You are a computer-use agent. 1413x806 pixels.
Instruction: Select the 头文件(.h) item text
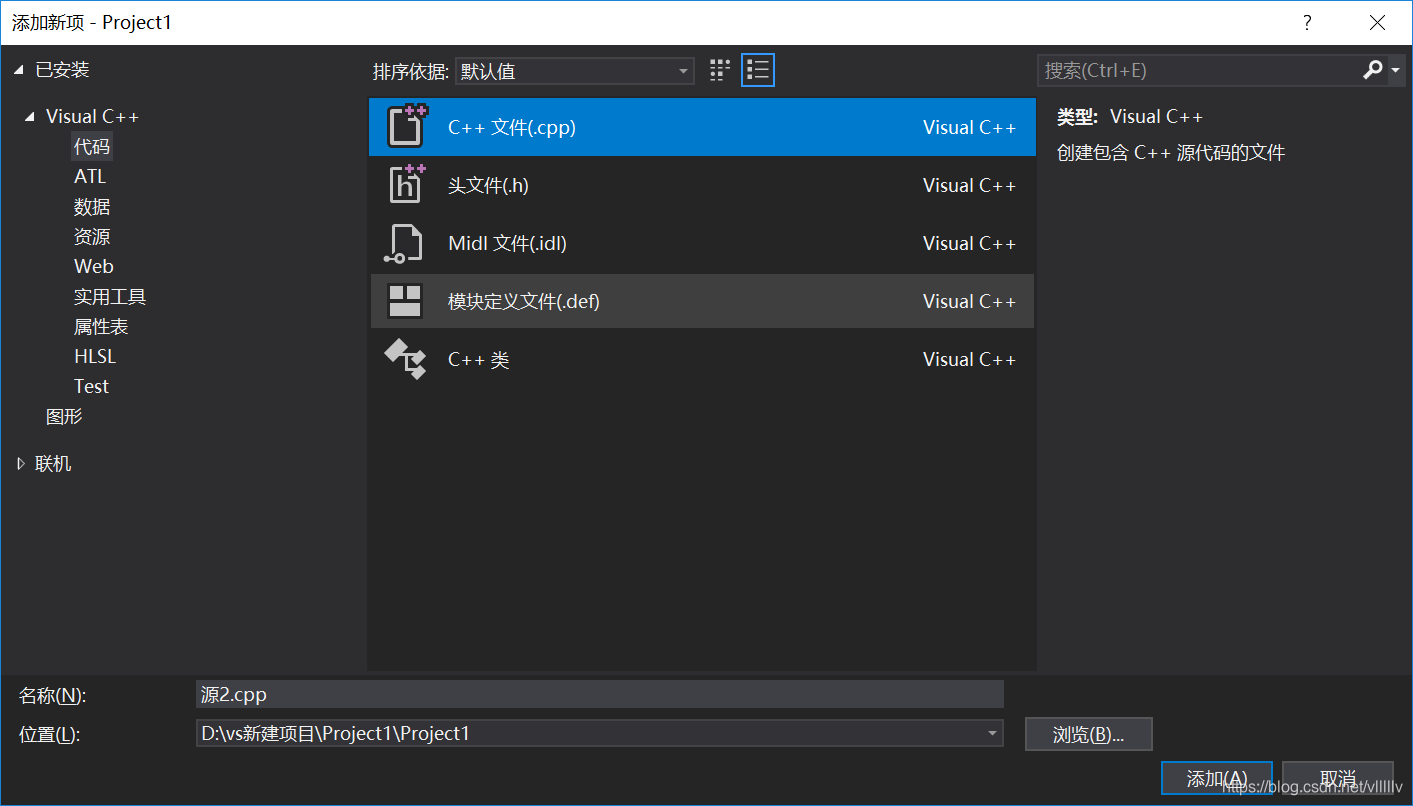pyautogui.click(x=488, y=185)
